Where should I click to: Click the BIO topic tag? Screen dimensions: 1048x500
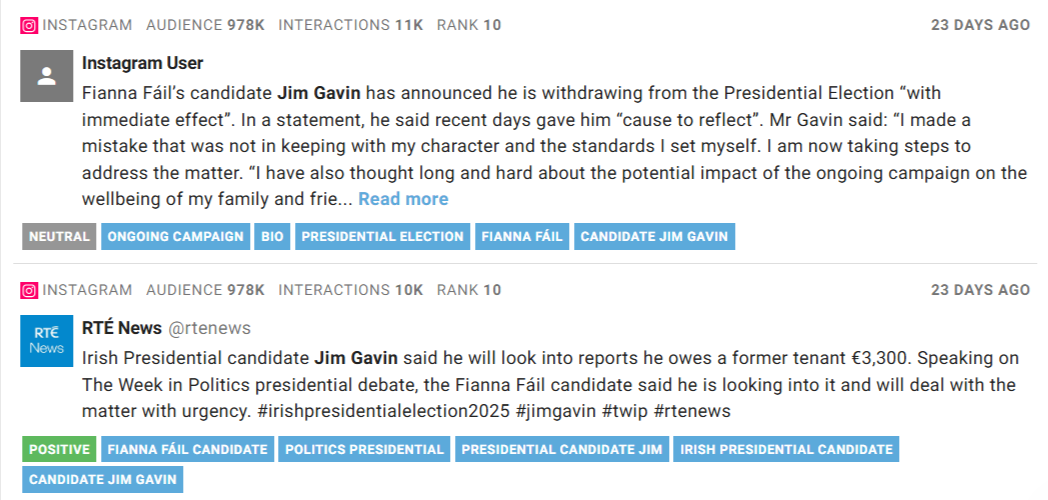(x=271, y=237)
